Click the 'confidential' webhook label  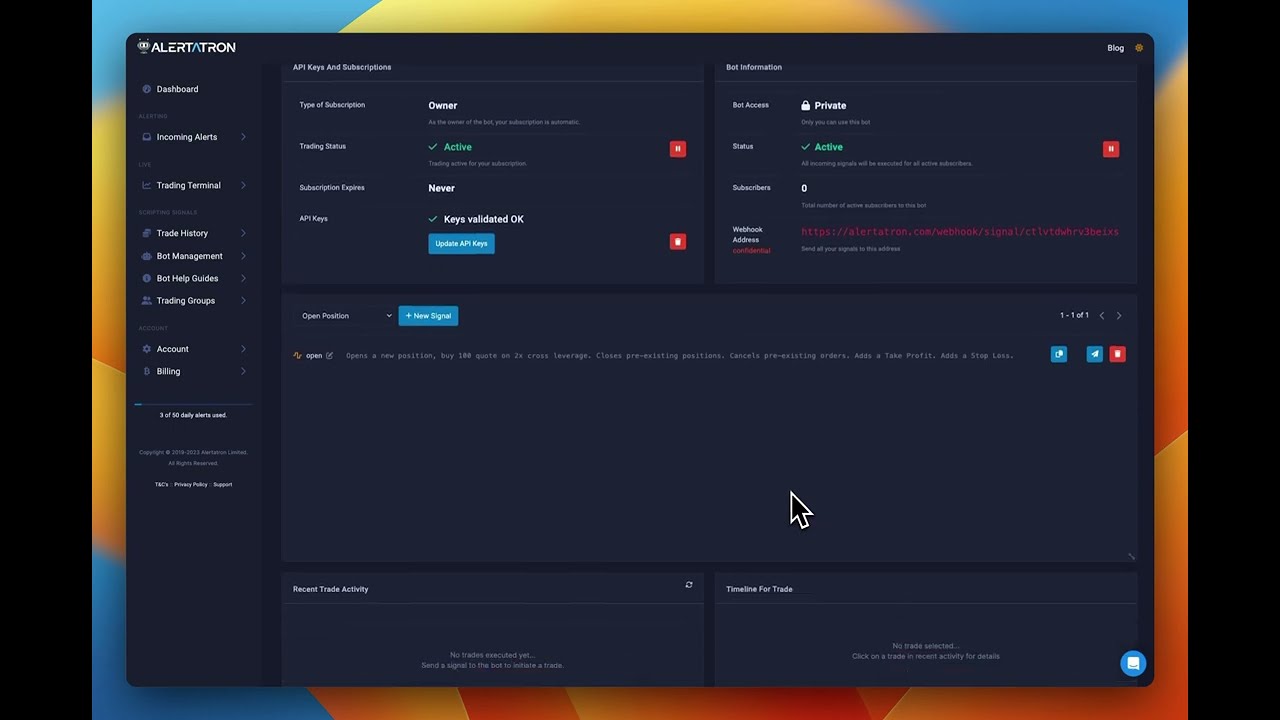click(751, 251)
